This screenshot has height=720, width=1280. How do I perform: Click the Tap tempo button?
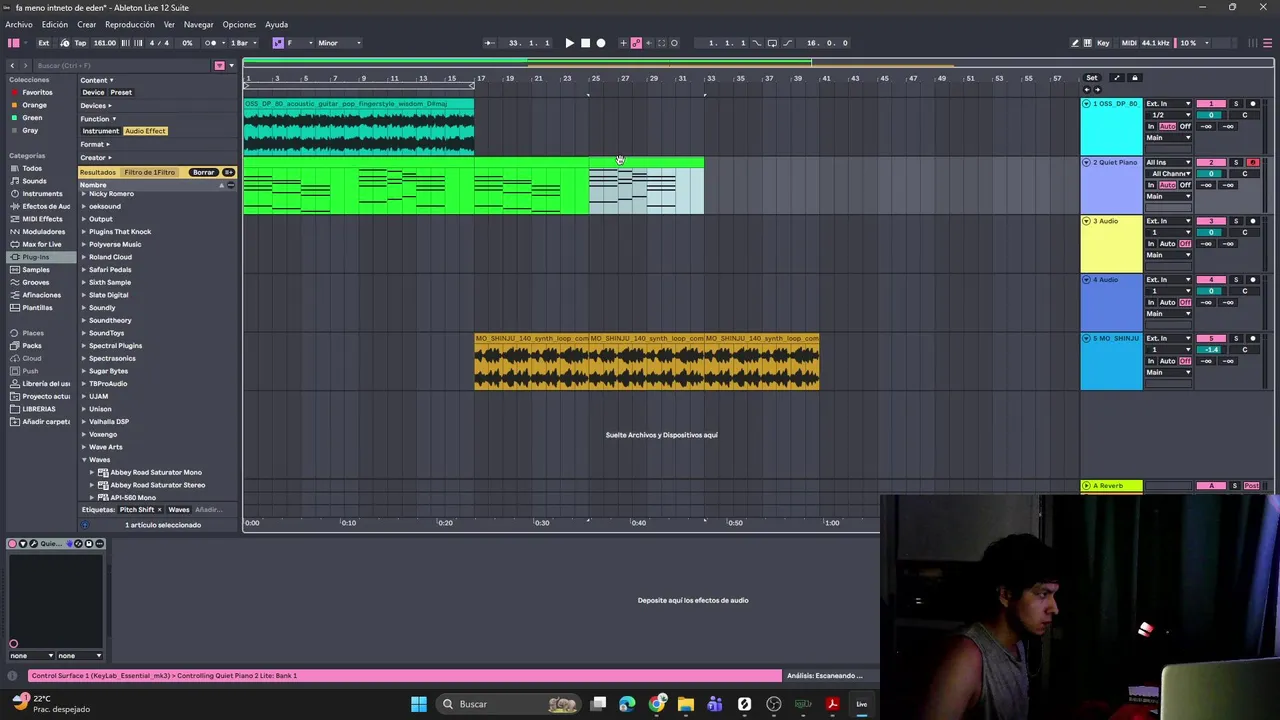click(x=80, y=43)
